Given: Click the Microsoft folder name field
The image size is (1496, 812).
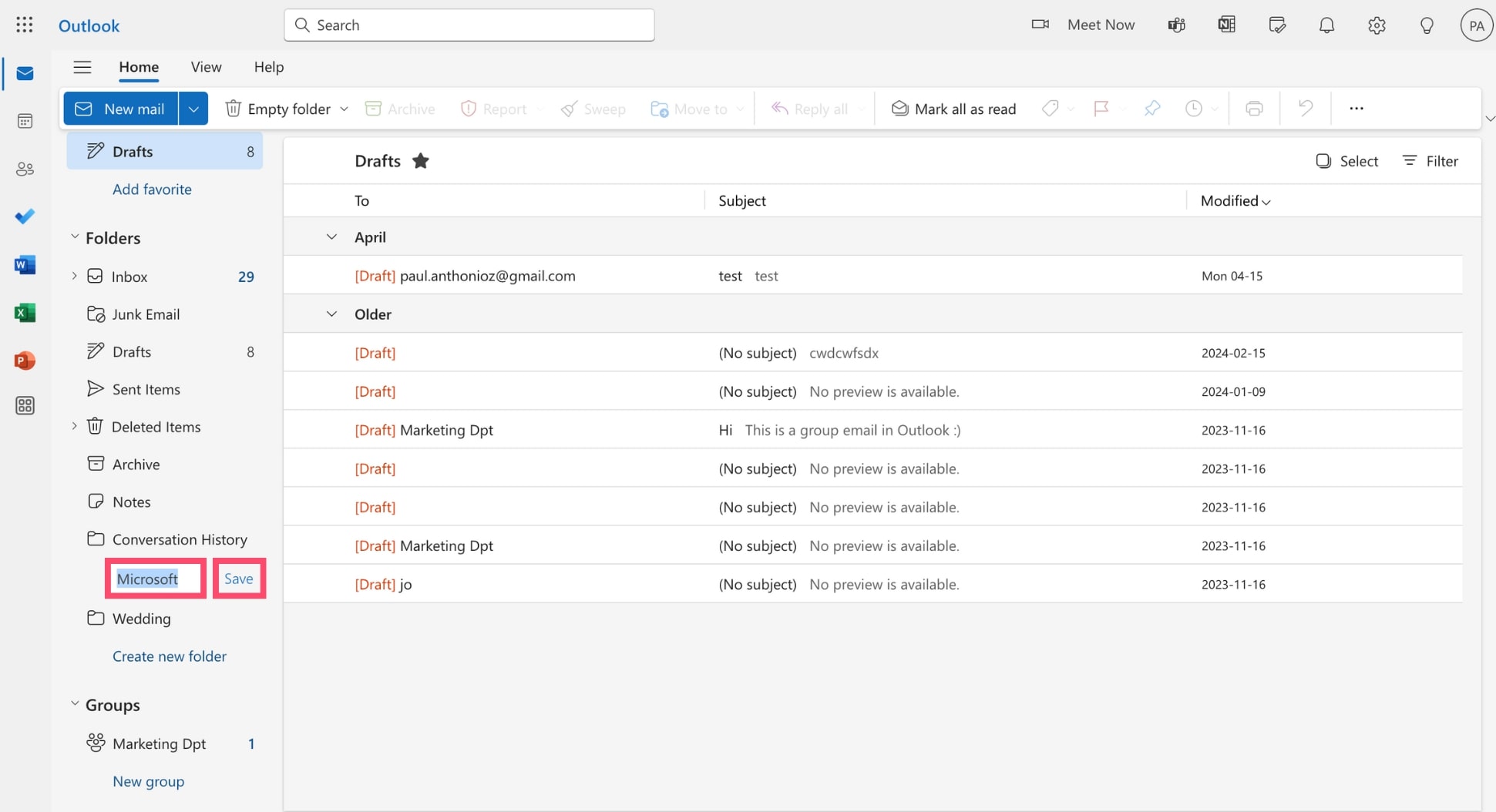Looking at the screenshot, I should pyautogui.click(x=156, y=579).
